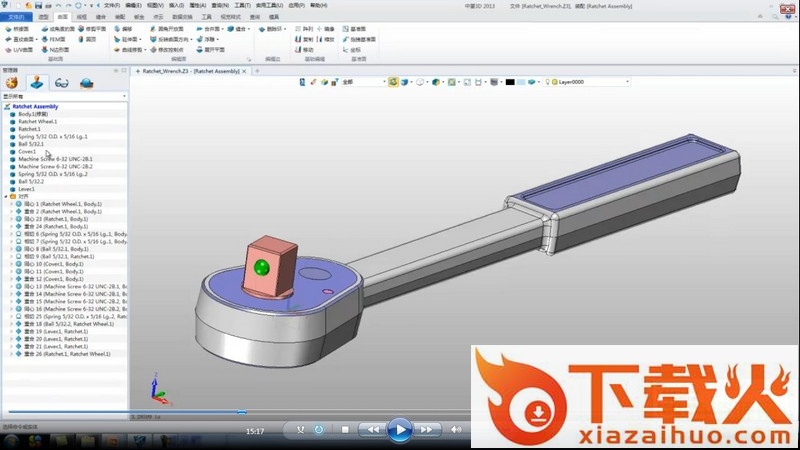Switch to the 造型 ribbon tab
Screen dimensions: 800x450
point(42,17)
